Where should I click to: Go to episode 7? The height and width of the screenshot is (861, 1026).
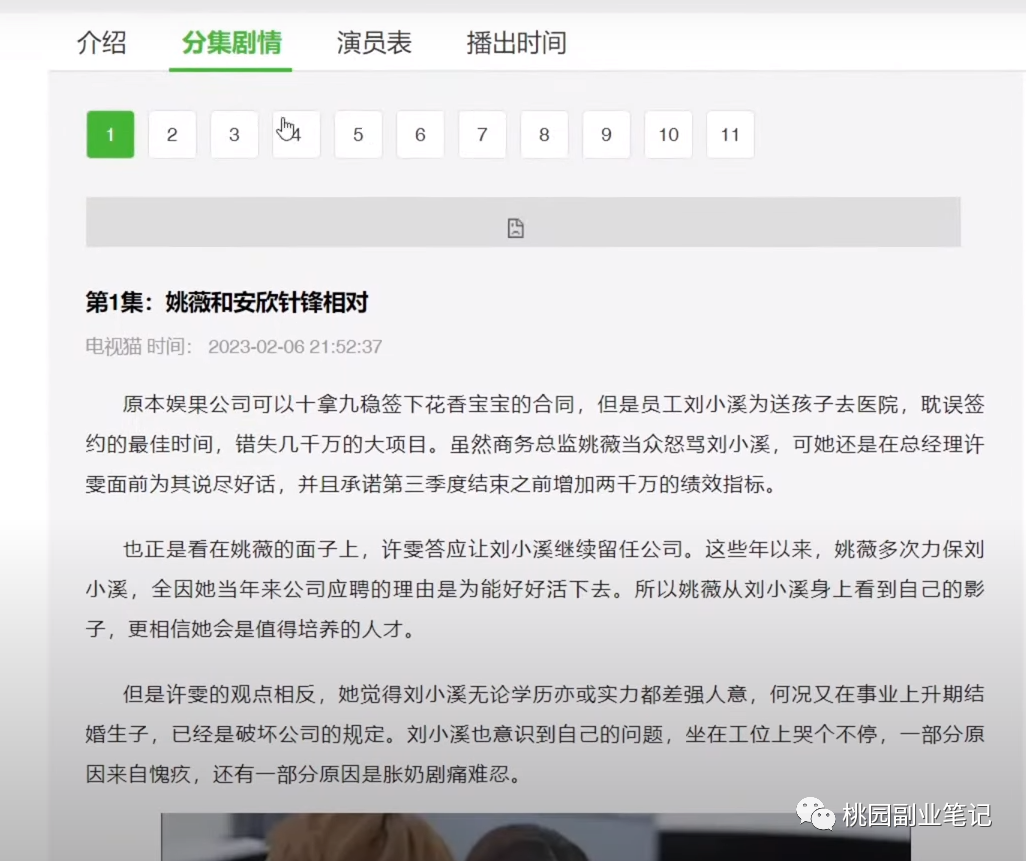pos(482,135)
